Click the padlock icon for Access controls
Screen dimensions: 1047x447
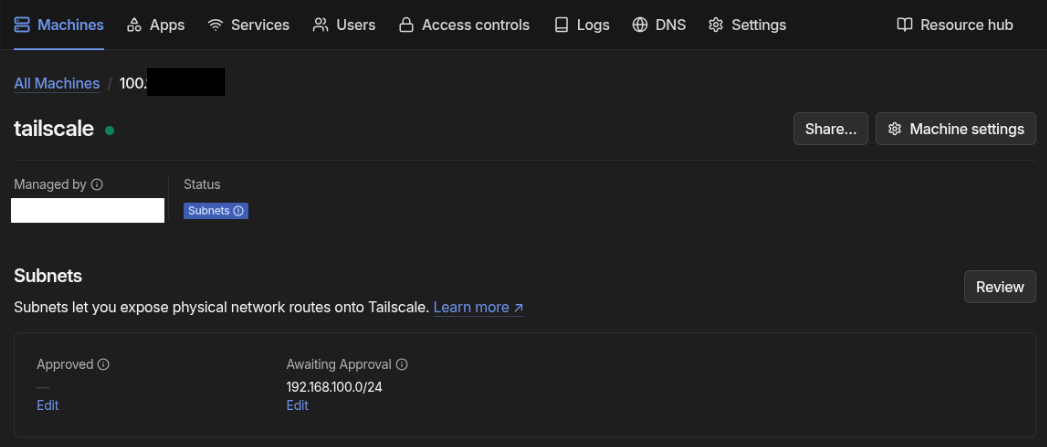pyautogui.click(x=405, y=25)
